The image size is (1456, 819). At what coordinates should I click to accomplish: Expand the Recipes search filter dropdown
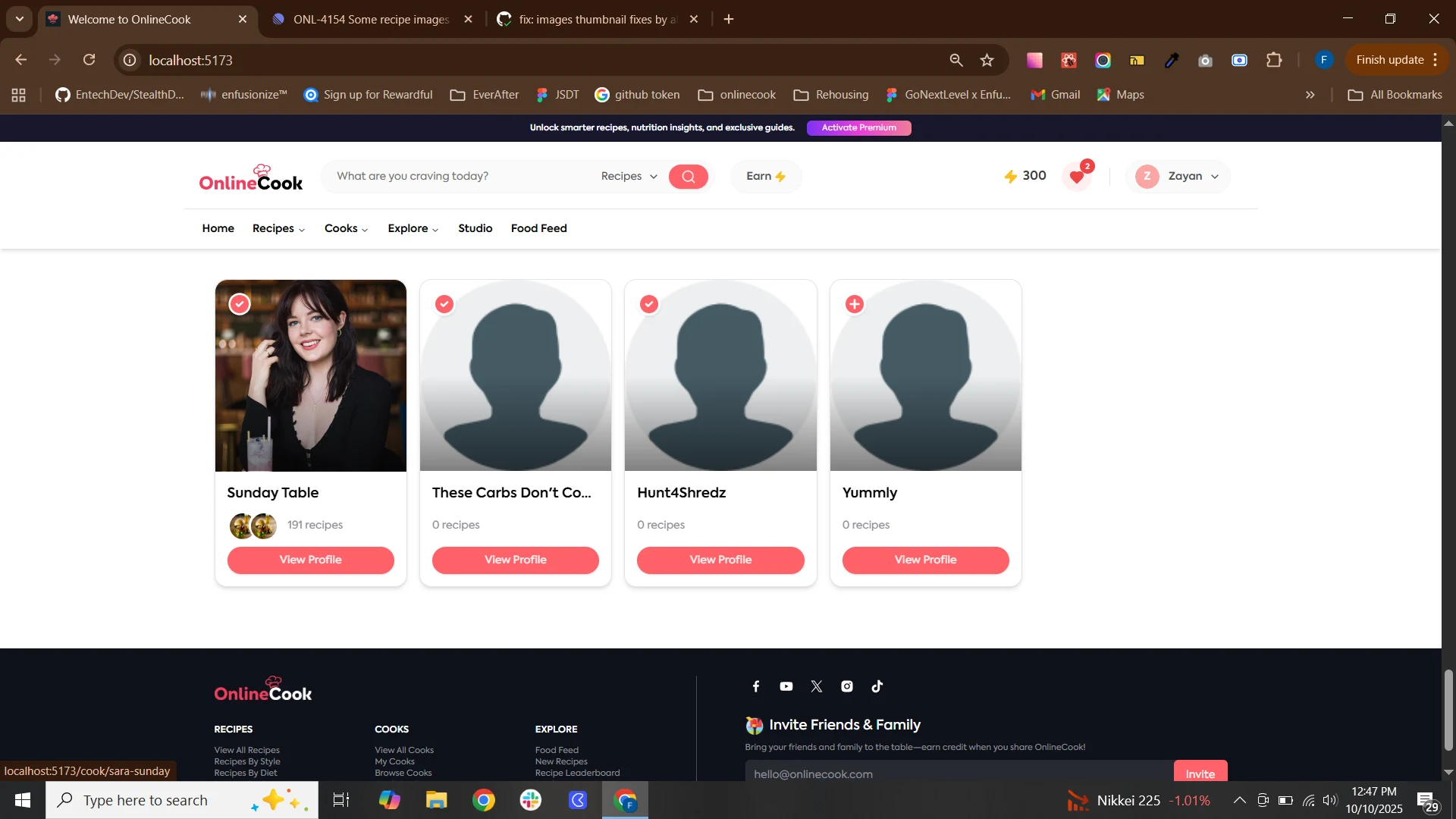[x=629, y=176]
